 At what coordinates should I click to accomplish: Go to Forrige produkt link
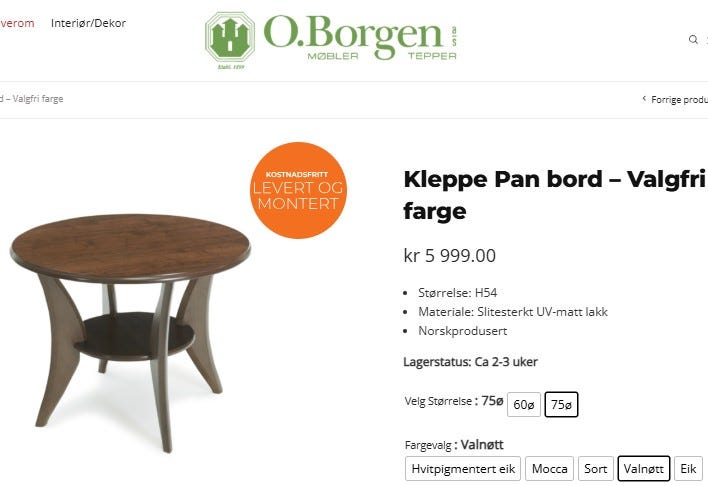point(679,99)
